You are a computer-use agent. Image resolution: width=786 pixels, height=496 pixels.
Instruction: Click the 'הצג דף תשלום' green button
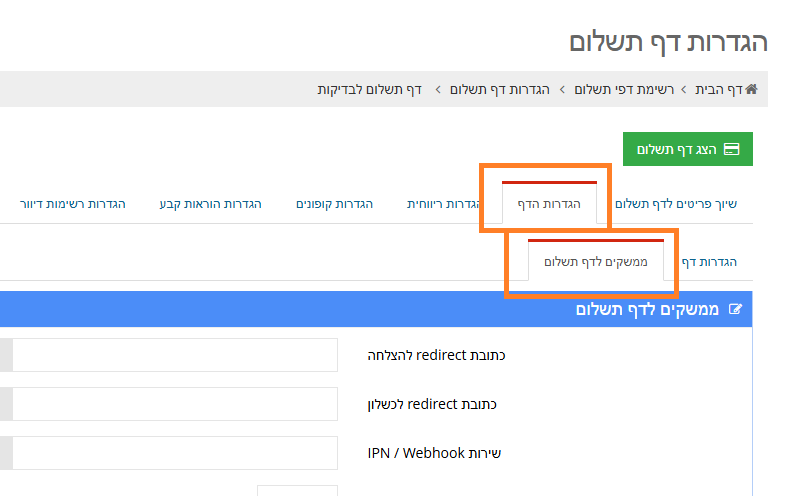click(688, 149)
